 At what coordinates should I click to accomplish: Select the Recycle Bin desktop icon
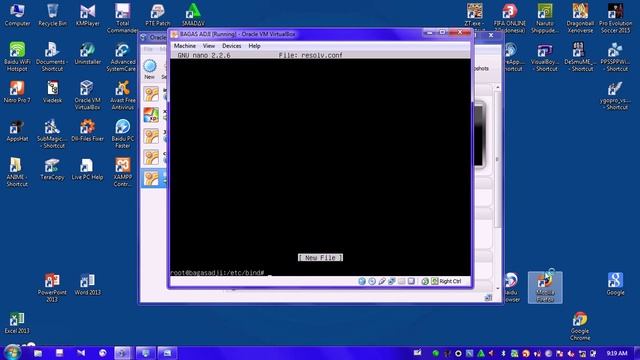point(52,15)
